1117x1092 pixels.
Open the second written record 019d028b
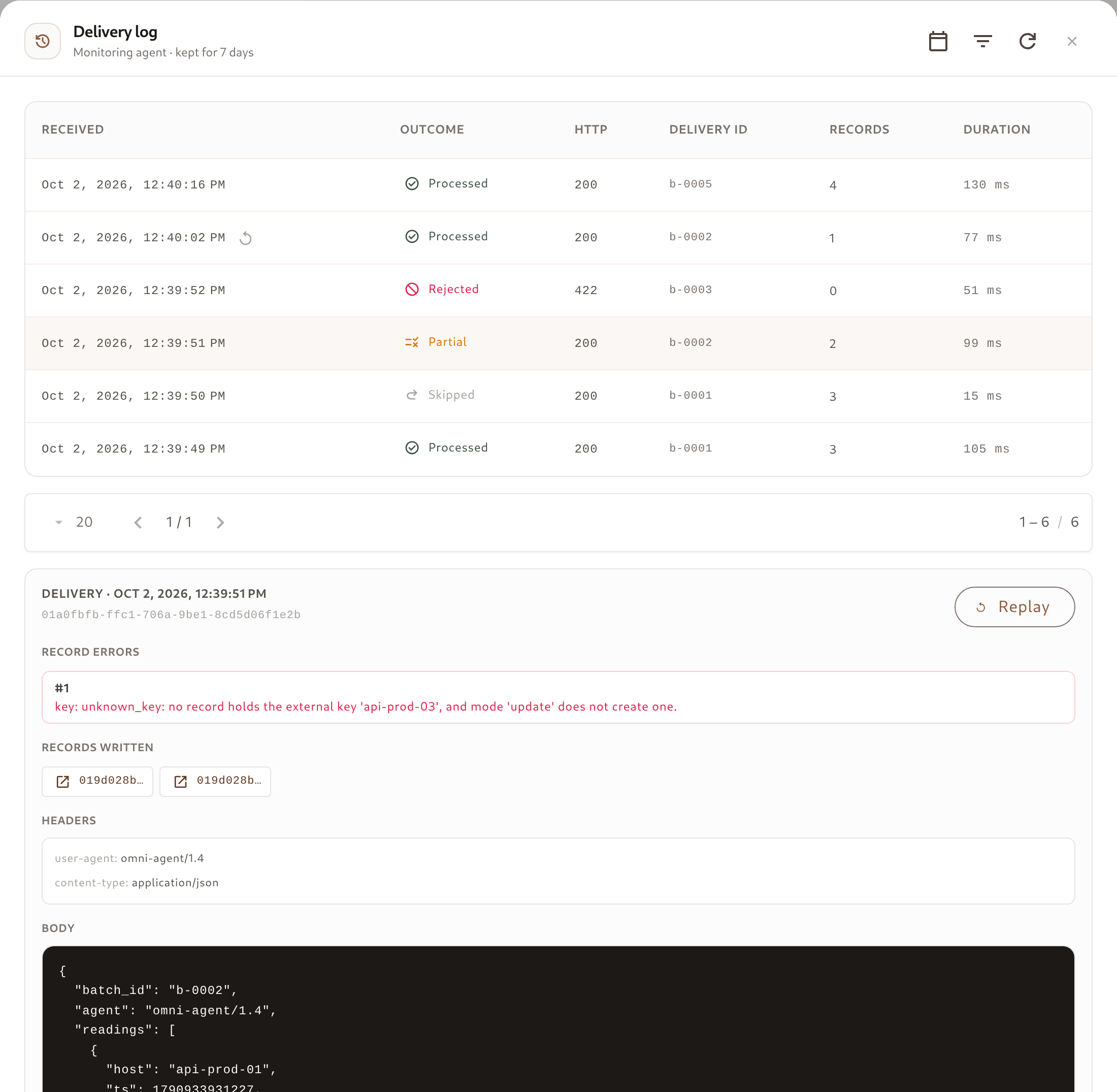click(215, 781)
